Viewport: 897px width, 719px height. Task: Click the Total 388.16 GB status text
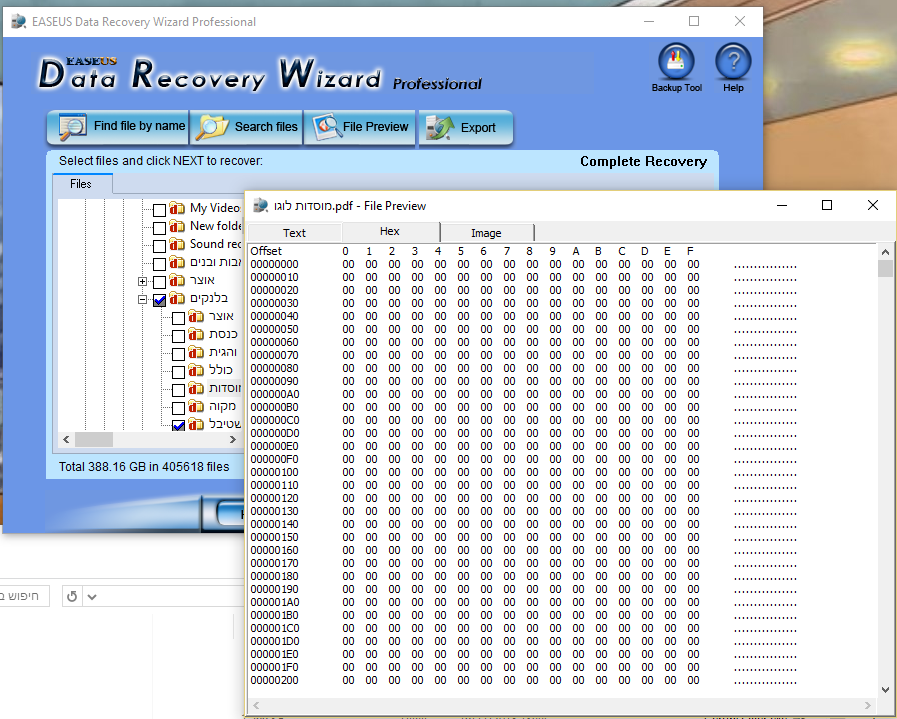point(144,467)
